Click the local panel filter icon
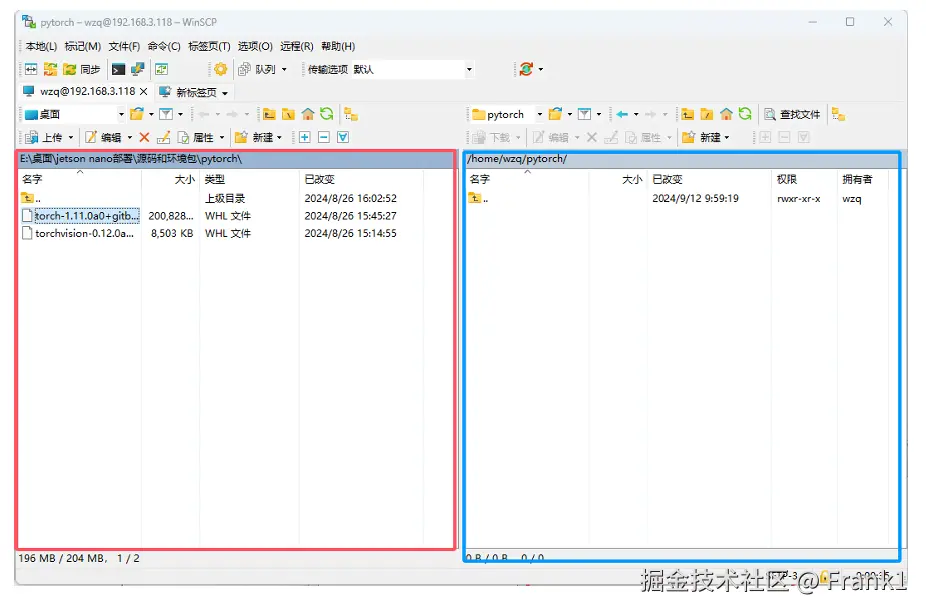The image size is (926, 613). point(167,114)
